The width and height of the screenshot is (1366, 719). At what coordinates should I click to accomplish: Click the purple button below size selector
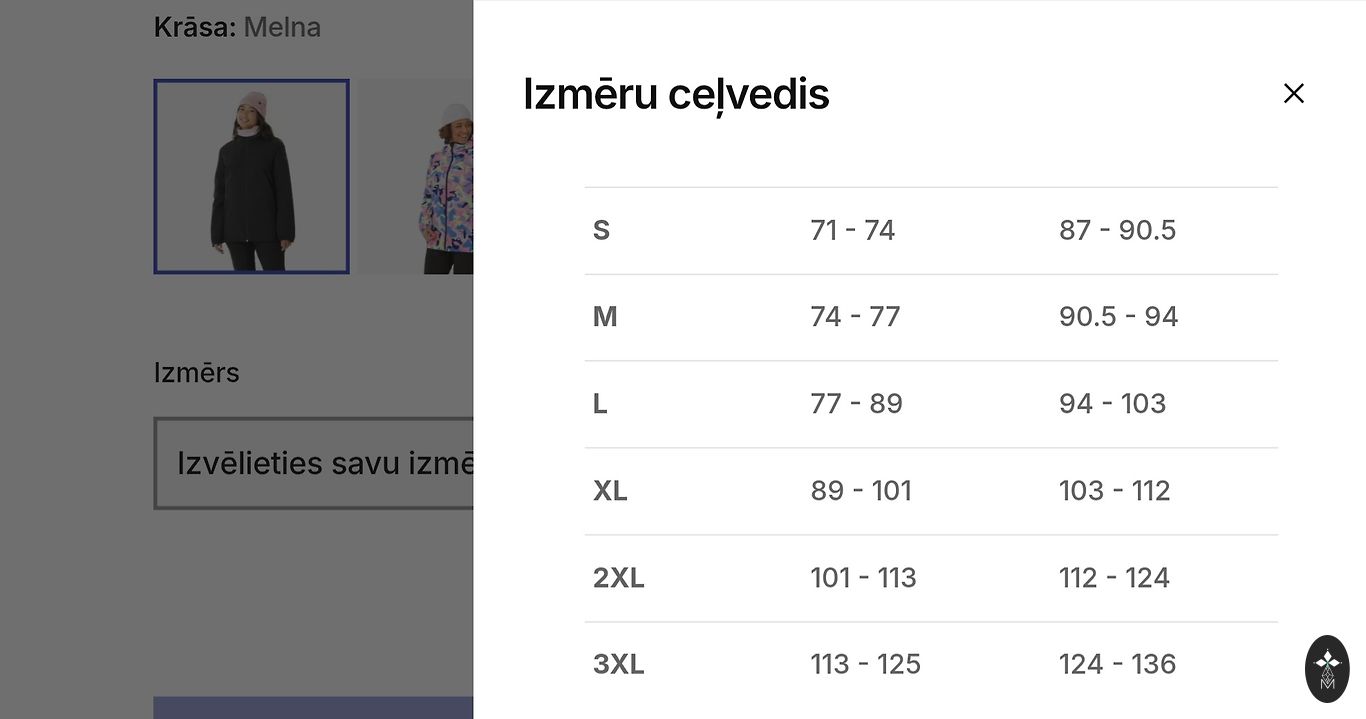coord(314,708)
